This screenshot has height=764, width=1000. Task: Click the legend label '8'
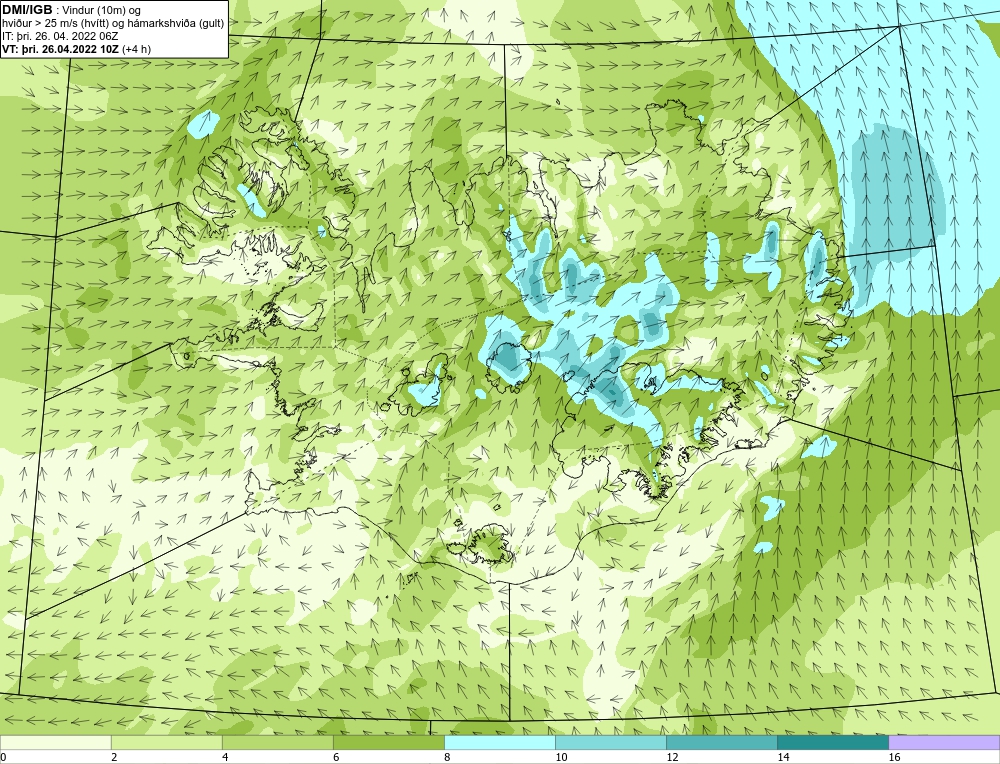pos(447,757)
